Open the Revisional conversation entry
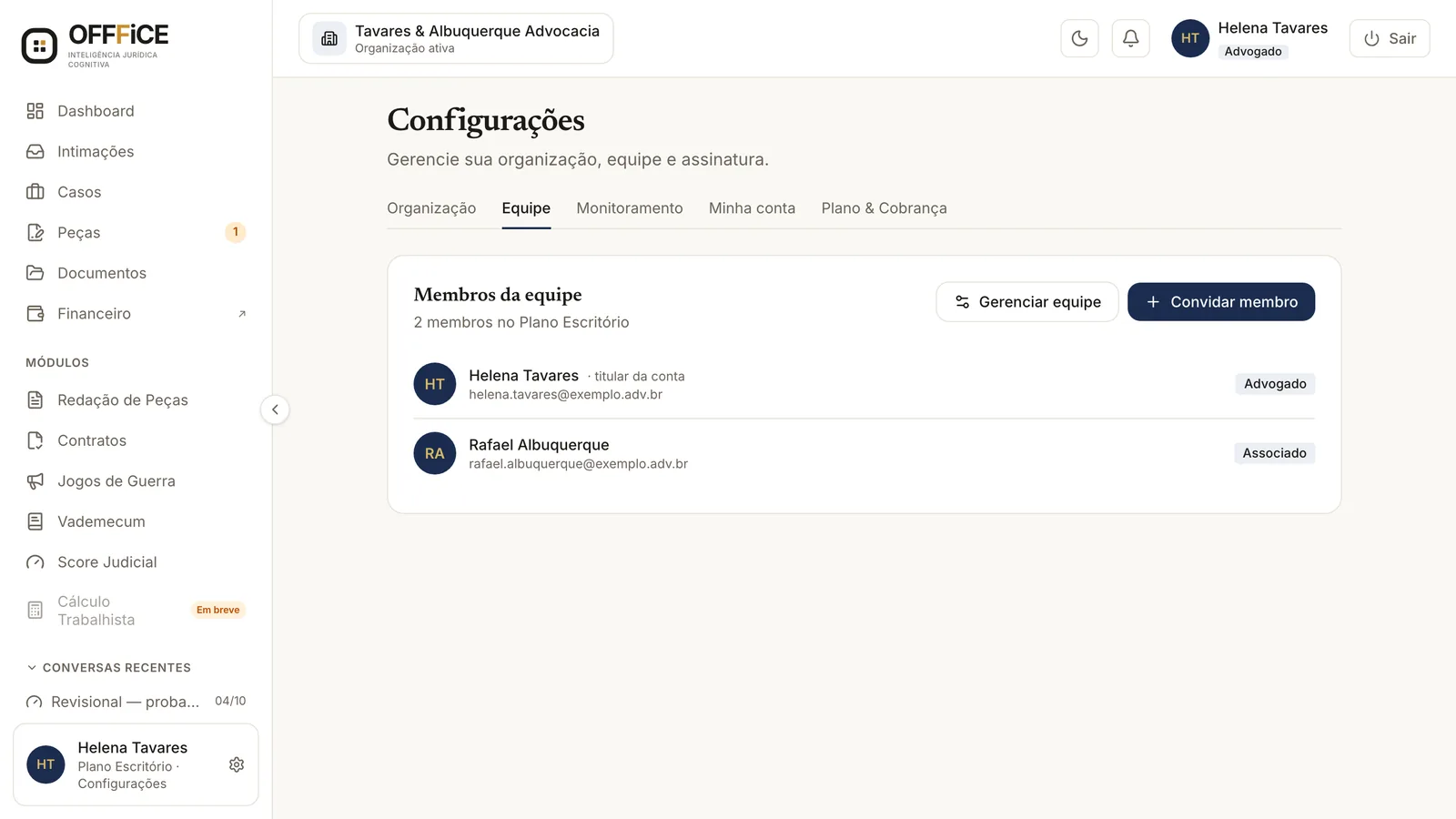 click(136, 702)
